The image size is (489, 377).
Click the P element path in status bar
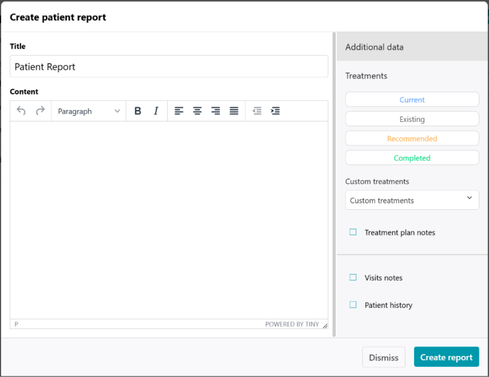[x=16, y=324]
